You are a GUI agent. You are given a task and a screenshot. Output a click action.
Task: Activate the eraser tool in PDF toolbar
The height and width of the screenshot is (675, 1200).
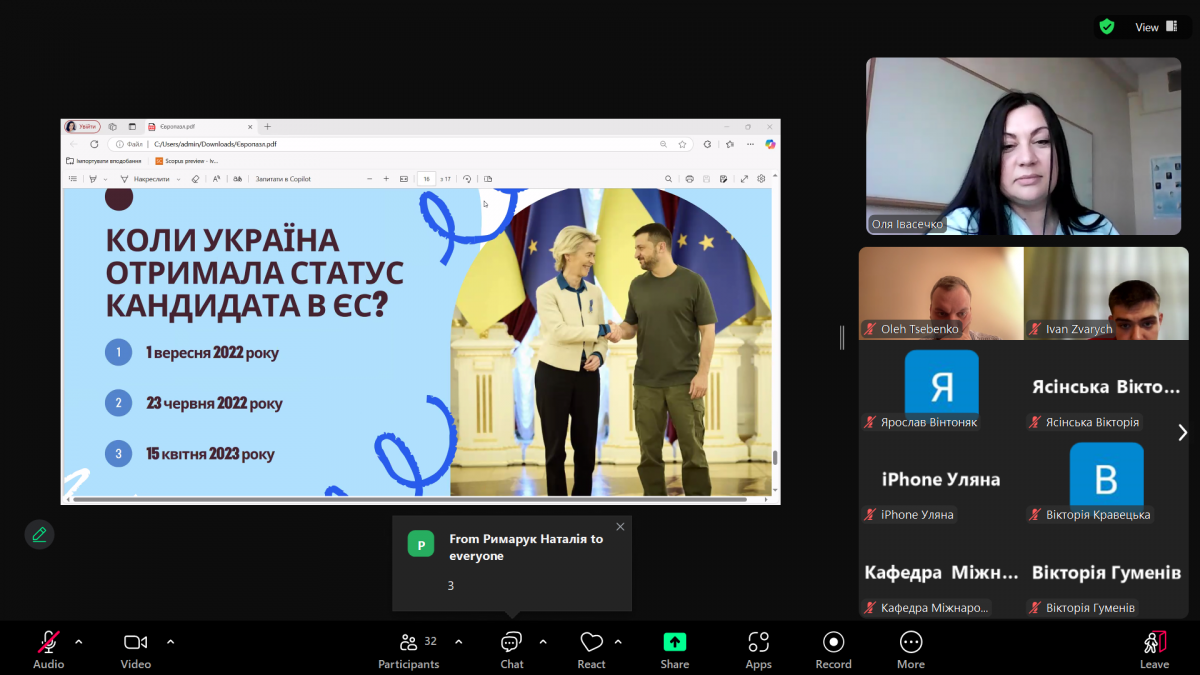tap(197, 178)
